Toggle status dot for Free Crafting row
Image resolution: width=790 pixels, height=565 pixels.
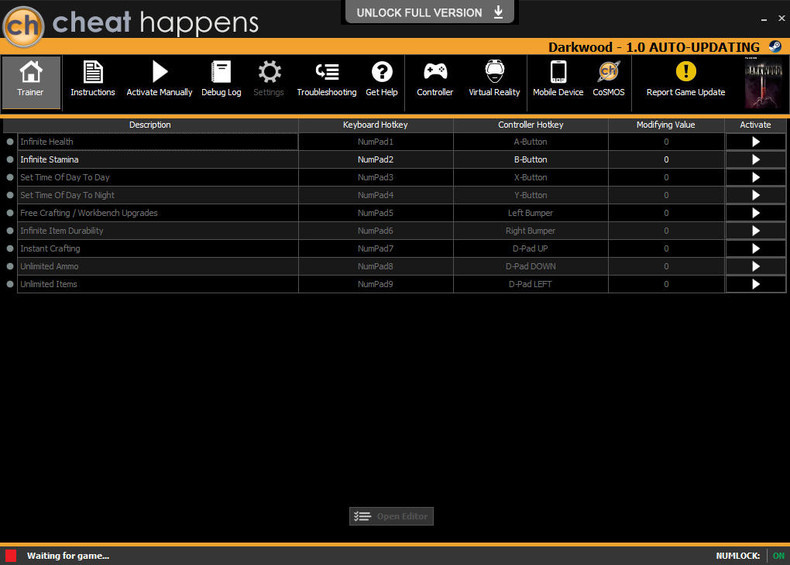click(x=10, y=213)
